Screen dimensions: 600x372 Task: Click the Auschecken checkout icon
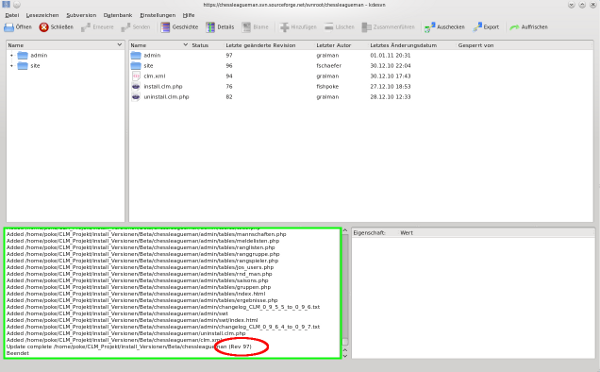(430, 27)
